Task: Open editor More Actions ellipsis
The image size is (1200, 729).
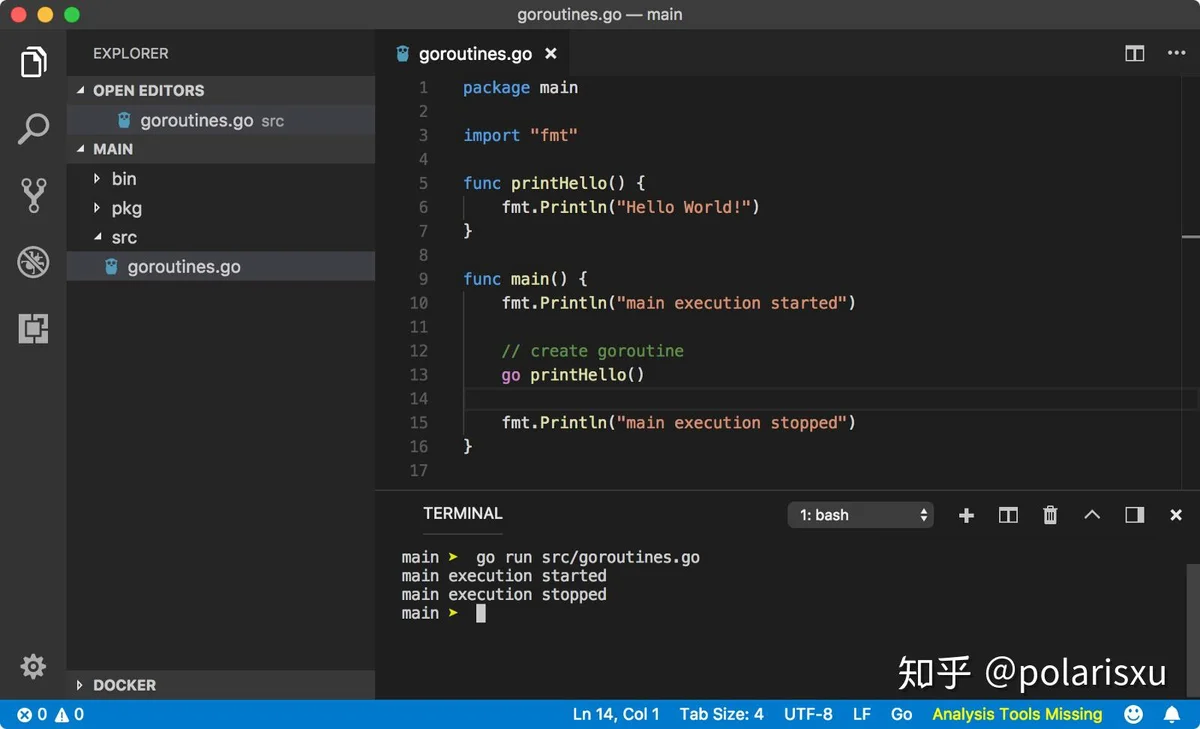Action: click(x=1176, y=54)
